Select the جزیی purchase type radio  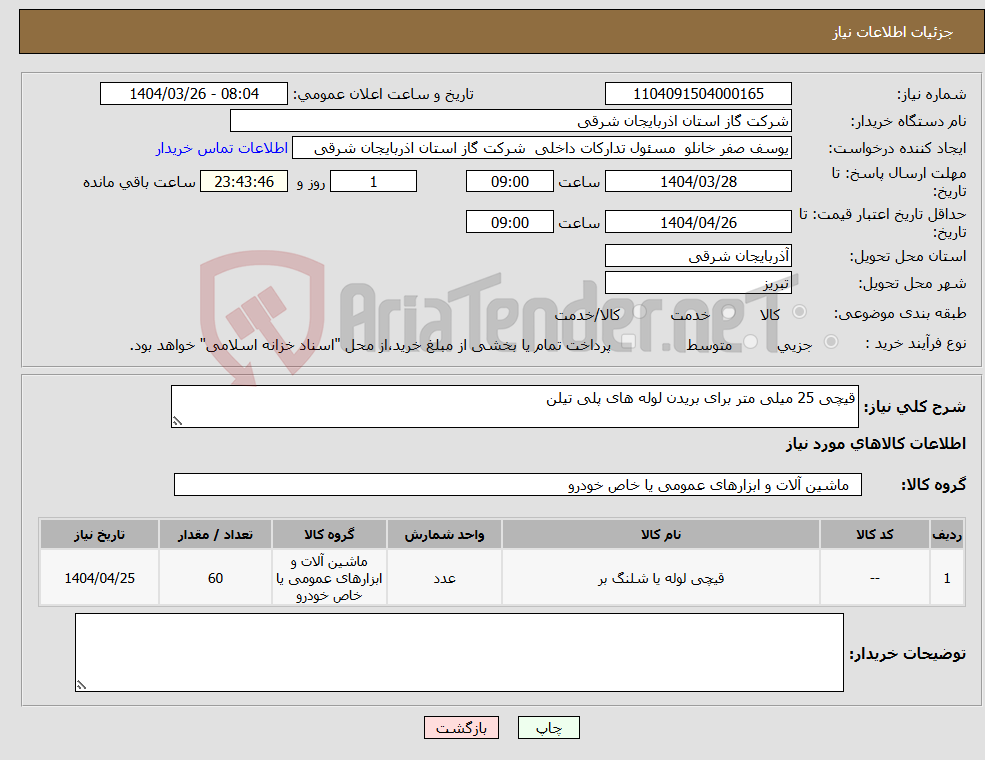830,342
